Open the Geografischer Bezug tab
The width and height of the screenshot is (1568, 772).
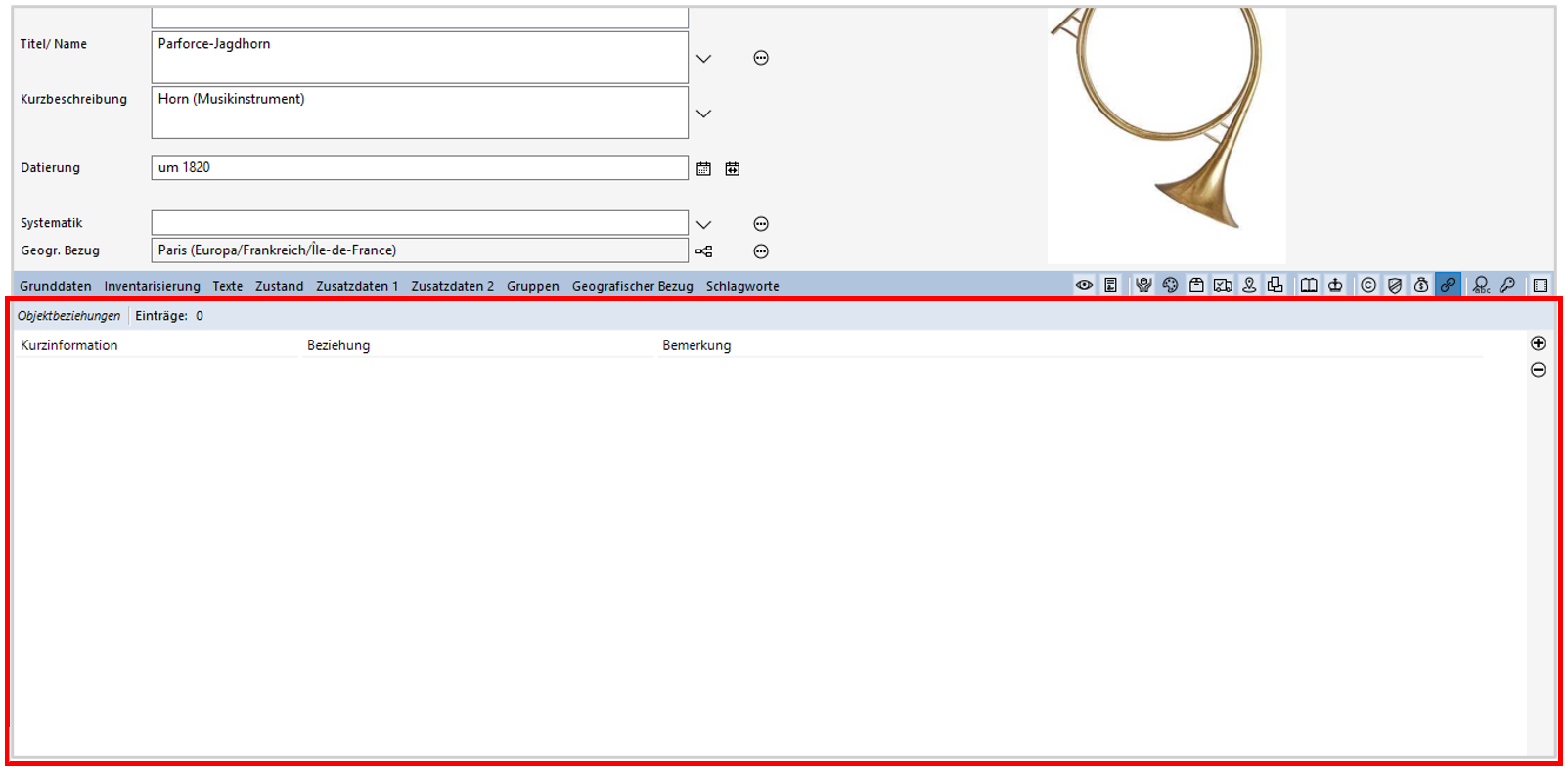[x=632, y=286]
